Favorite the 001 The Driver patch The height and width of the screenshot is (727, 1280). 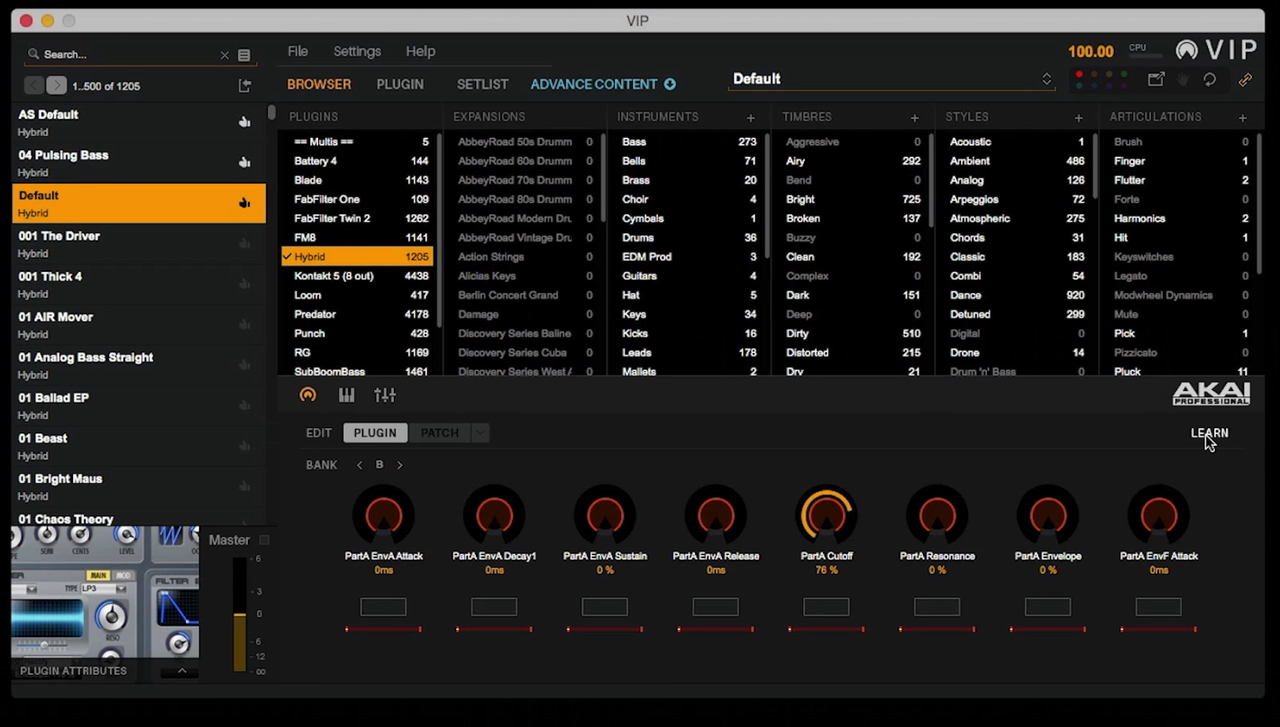click(x=244, y=243)
